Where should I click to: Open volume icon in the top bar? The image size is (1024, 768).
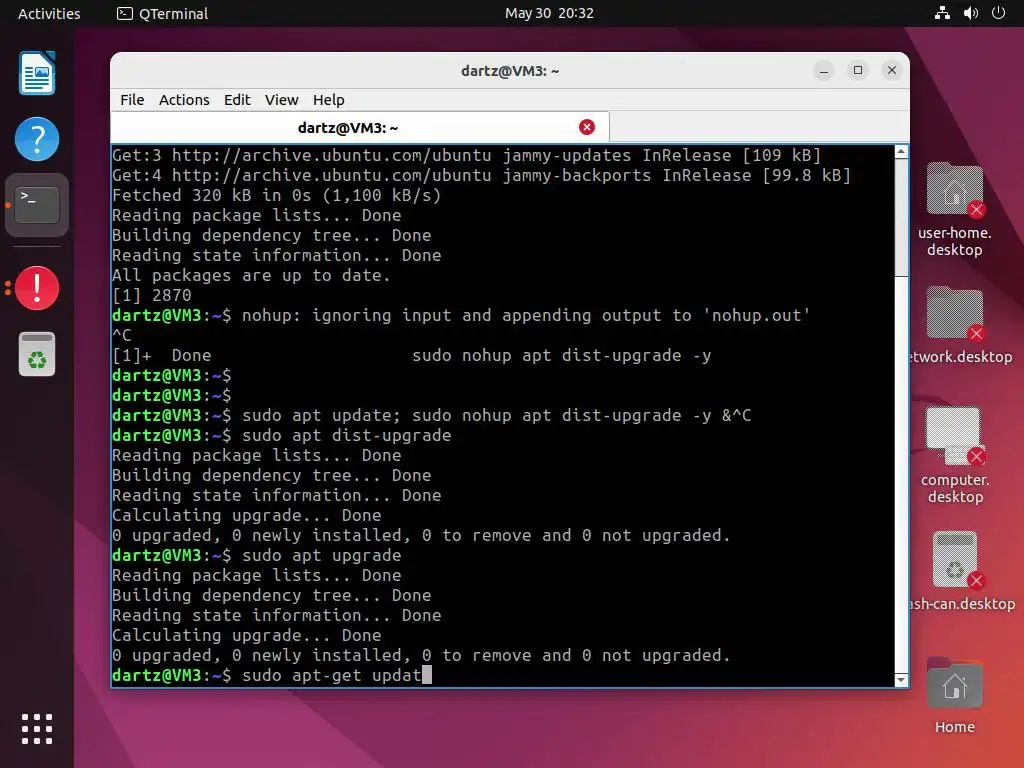[x=970, y=13]
